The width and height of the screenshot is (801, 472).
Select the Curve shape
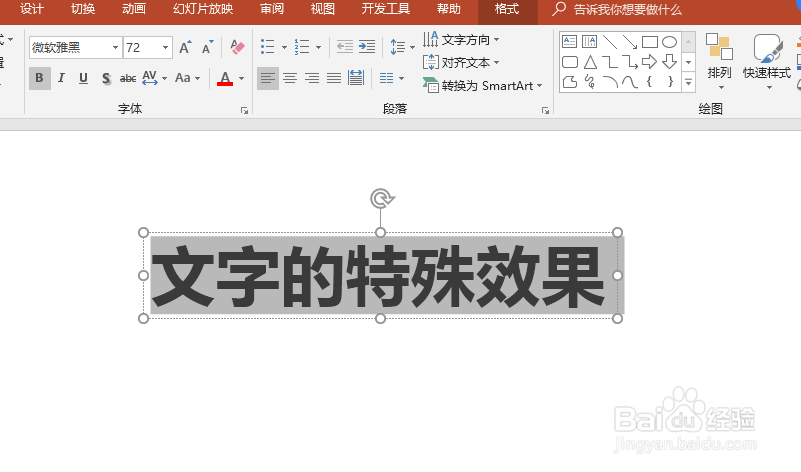(x=629, y=82)
